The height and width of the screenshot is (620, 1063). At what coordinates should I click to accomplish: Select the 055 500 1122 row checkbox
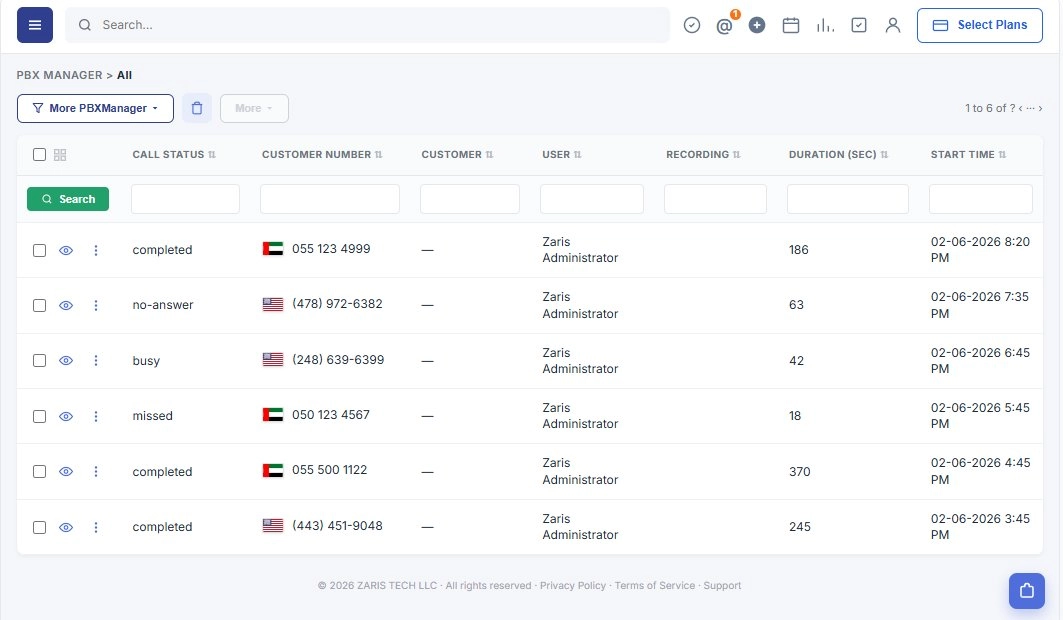point(39,472)
